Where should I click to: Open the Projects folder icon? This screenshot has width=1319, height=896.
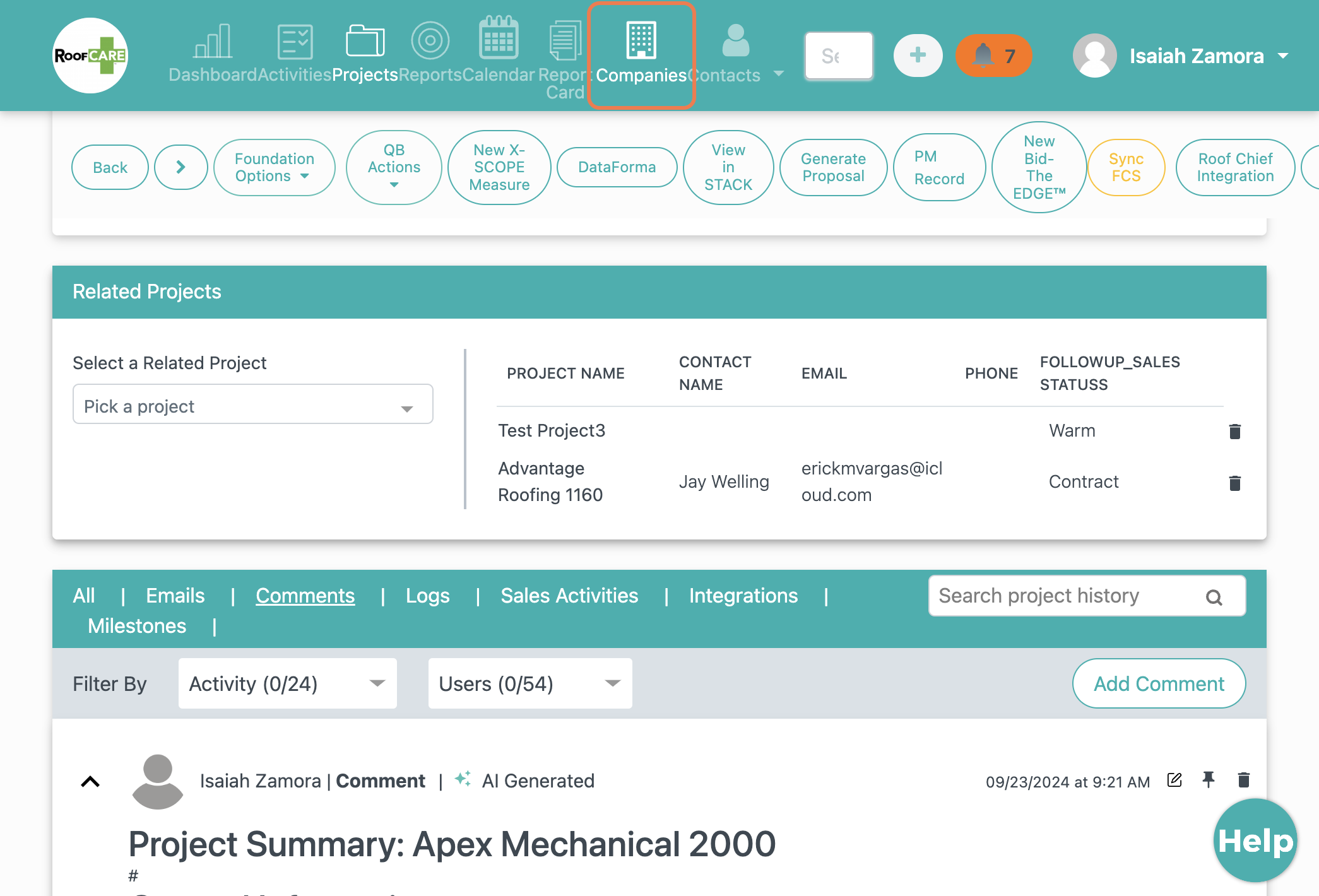click(365, 42)
